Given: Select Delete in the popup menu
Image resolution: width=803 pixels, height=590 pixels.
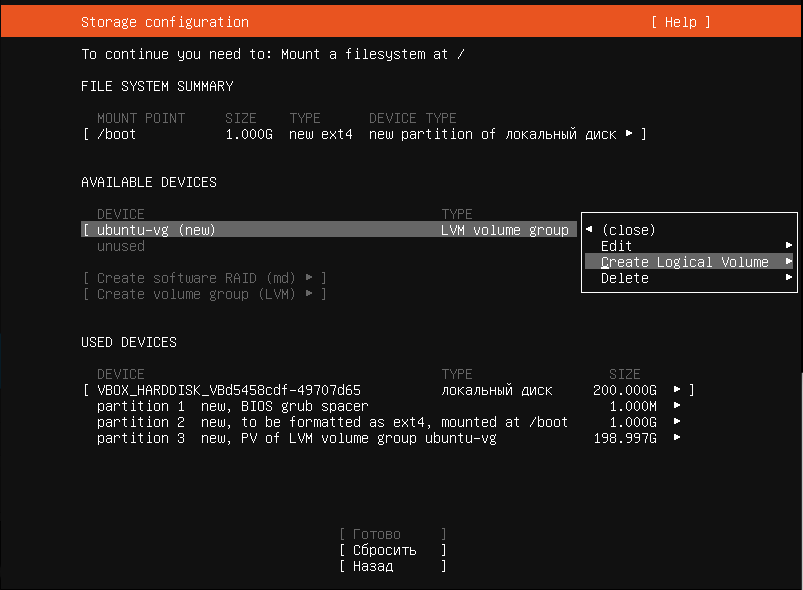Looking at the screenshot, I should 625,278.
